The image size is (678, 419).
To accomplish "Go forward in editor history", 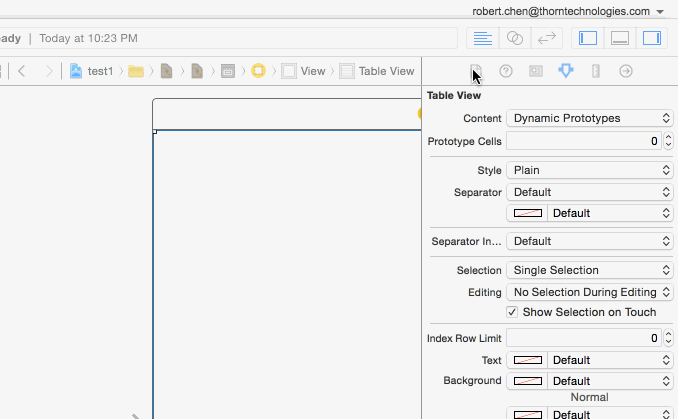I will coord(48,70).
